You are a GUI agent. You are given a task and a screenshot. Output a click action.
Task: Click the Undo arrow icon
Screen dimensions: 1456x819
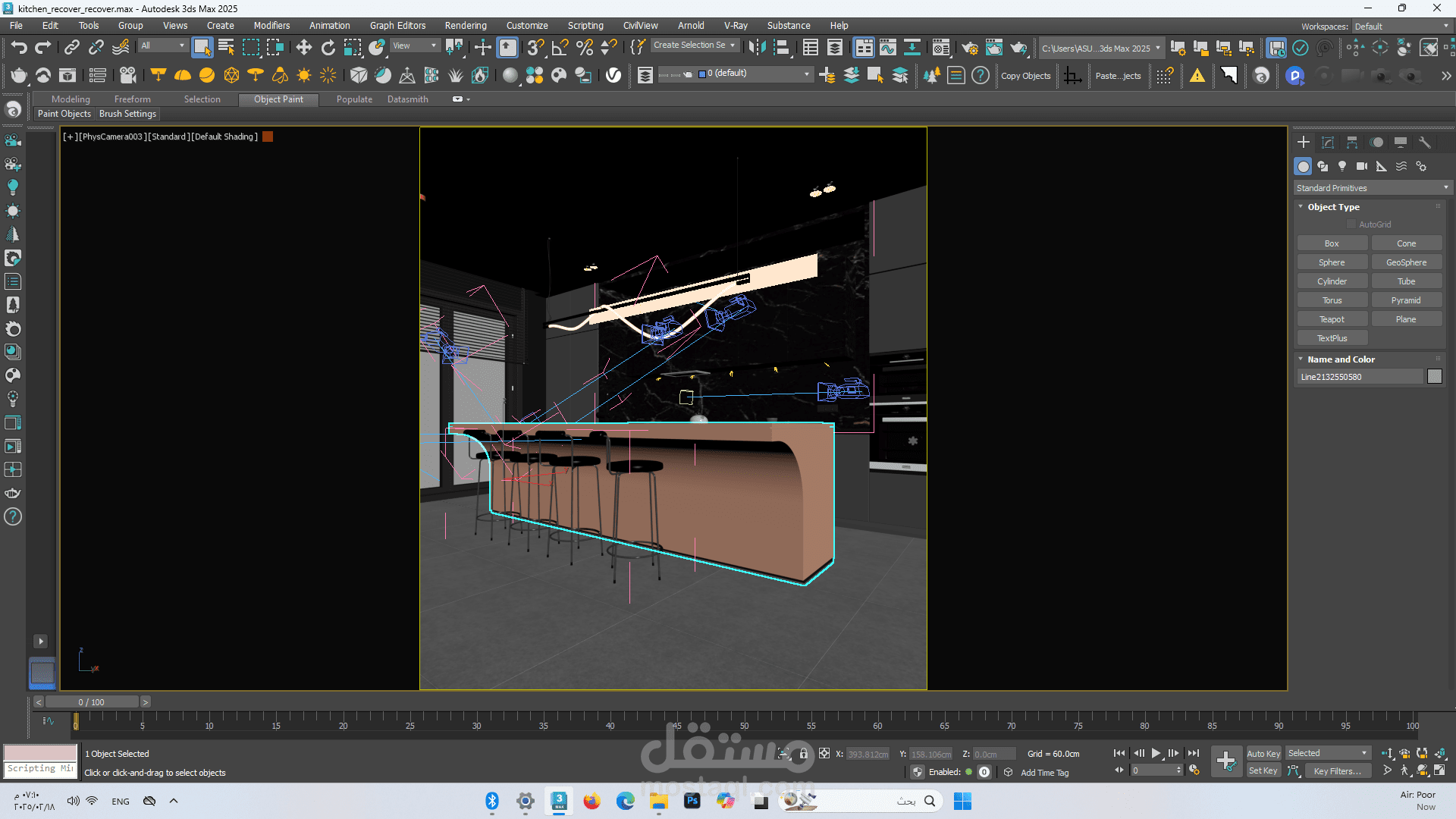pos(18,48)
